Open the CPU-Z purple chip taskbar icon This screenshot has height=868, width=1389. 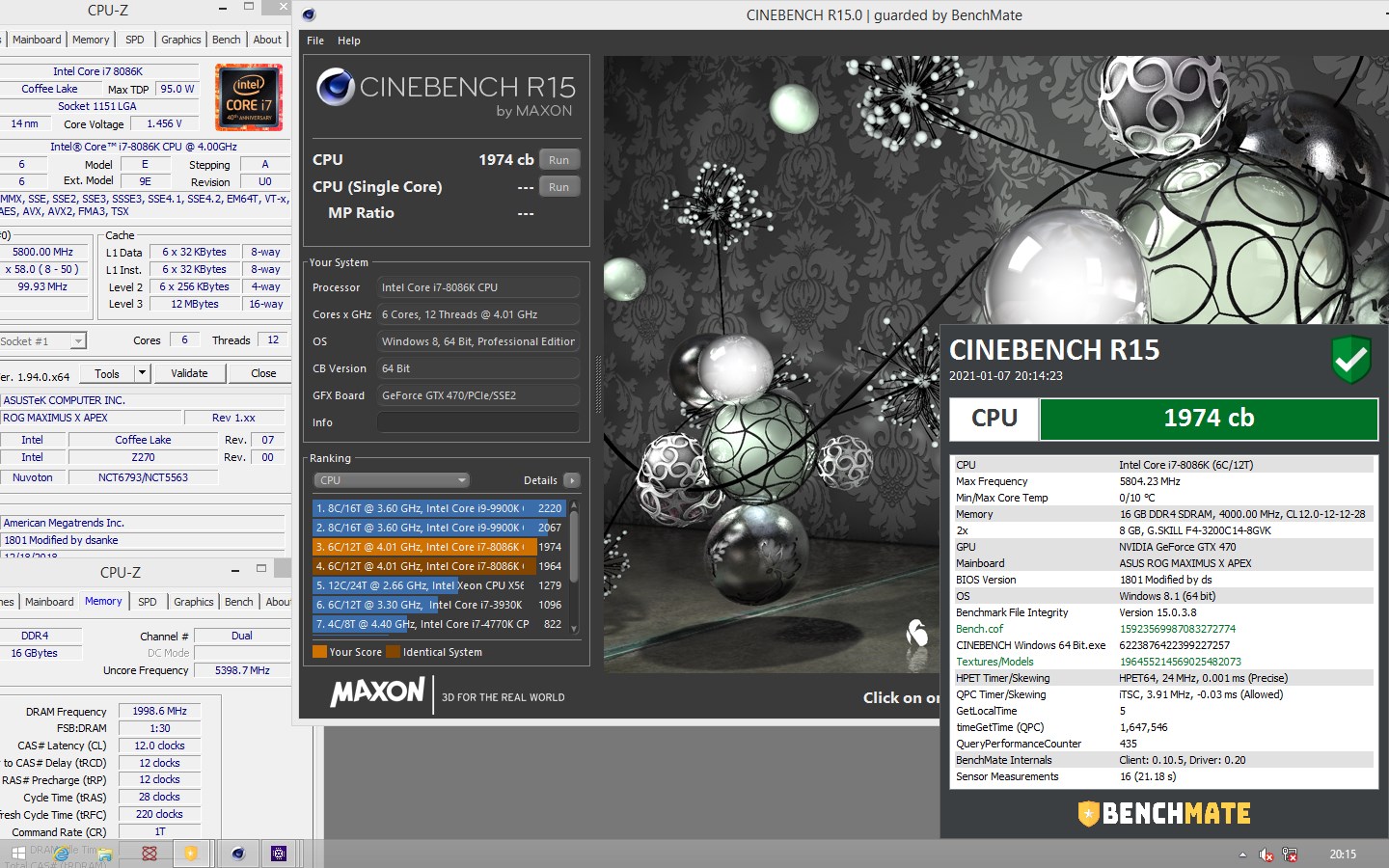pos(279,854)
